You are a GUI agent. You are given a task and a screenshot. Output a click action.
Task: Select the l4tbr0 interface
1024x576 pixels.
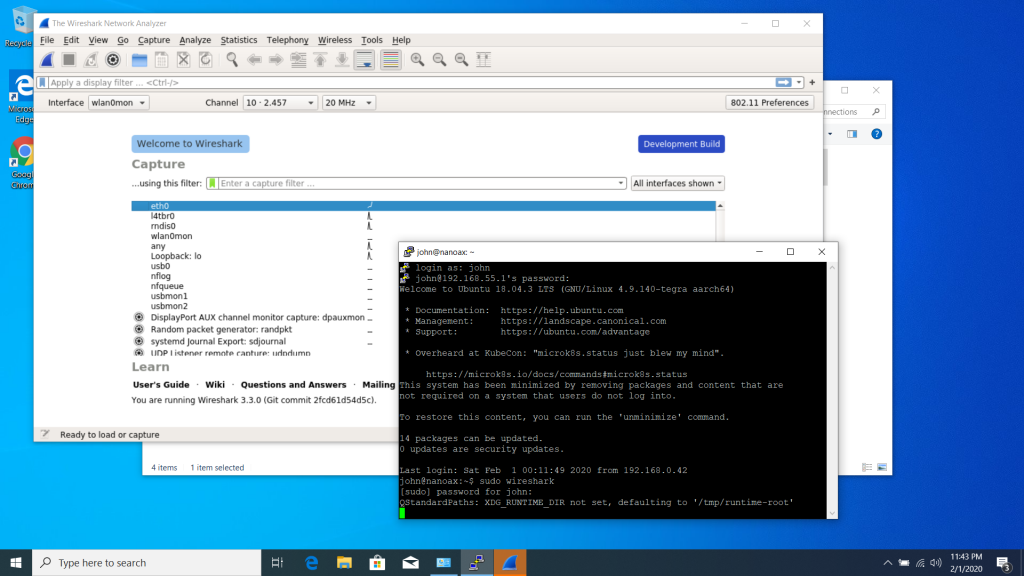click(x=423, y=216)
